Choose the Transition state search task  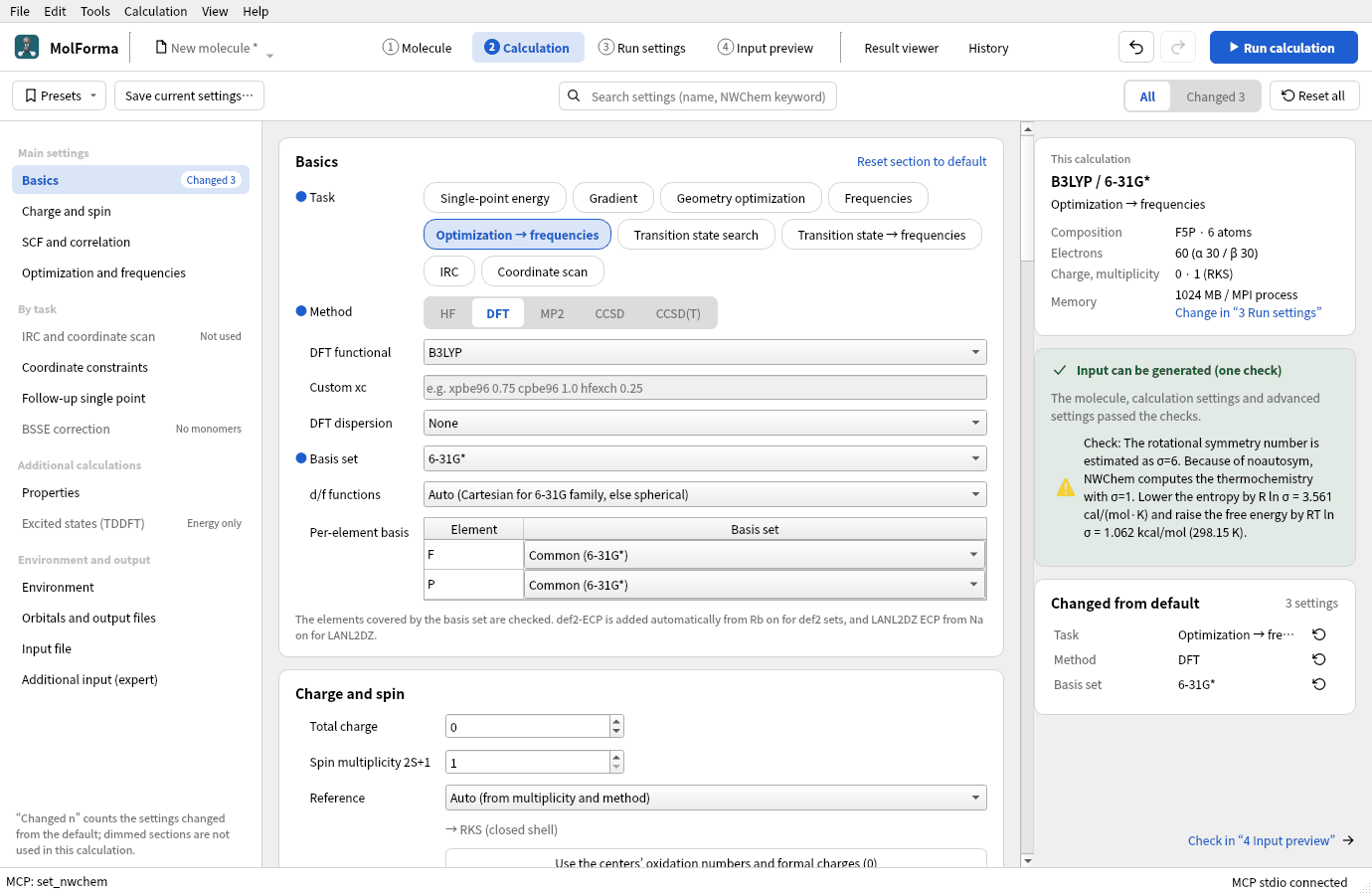click(696, 235)
